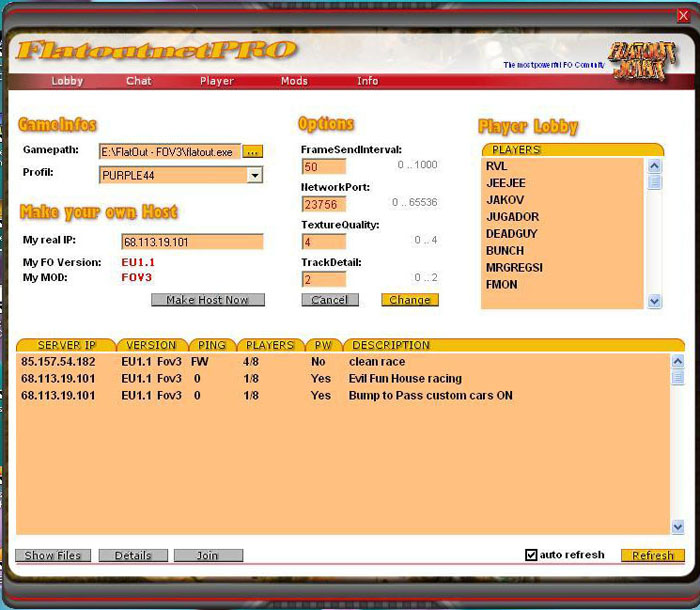The image size is (700, 610).
Task: Go to the Mods tab
Action: (294, 81)
